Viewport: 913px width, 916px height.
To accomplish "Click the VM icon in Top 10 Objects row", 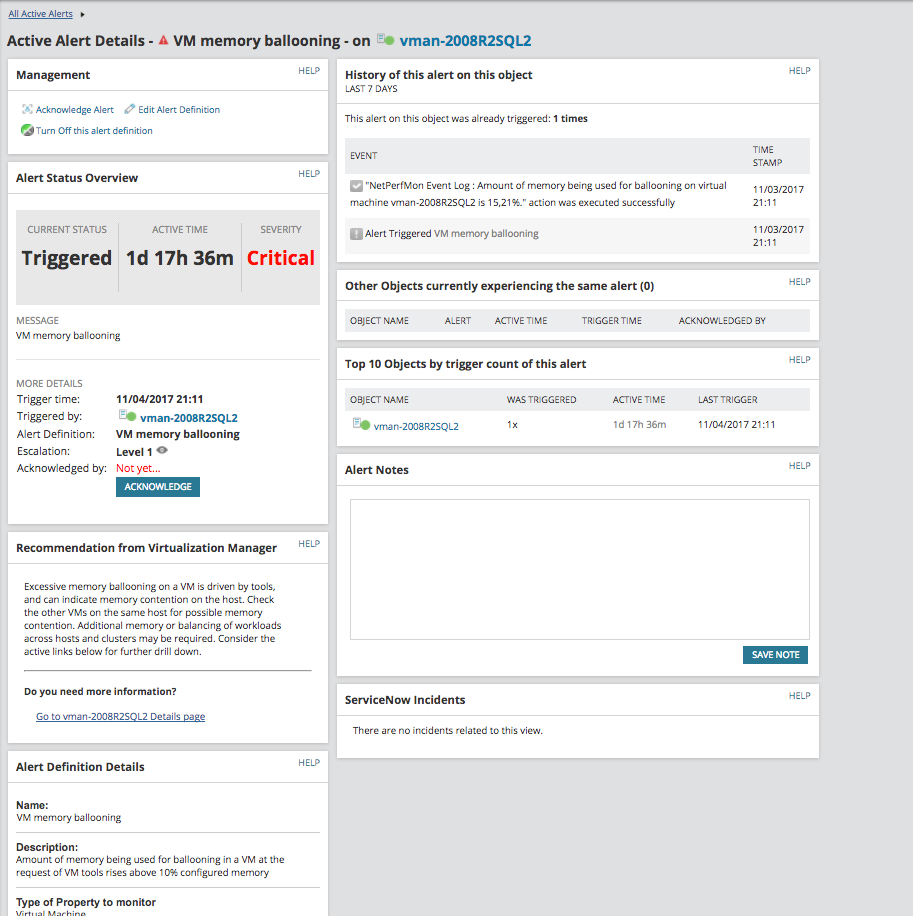I will tap(361, 424).
